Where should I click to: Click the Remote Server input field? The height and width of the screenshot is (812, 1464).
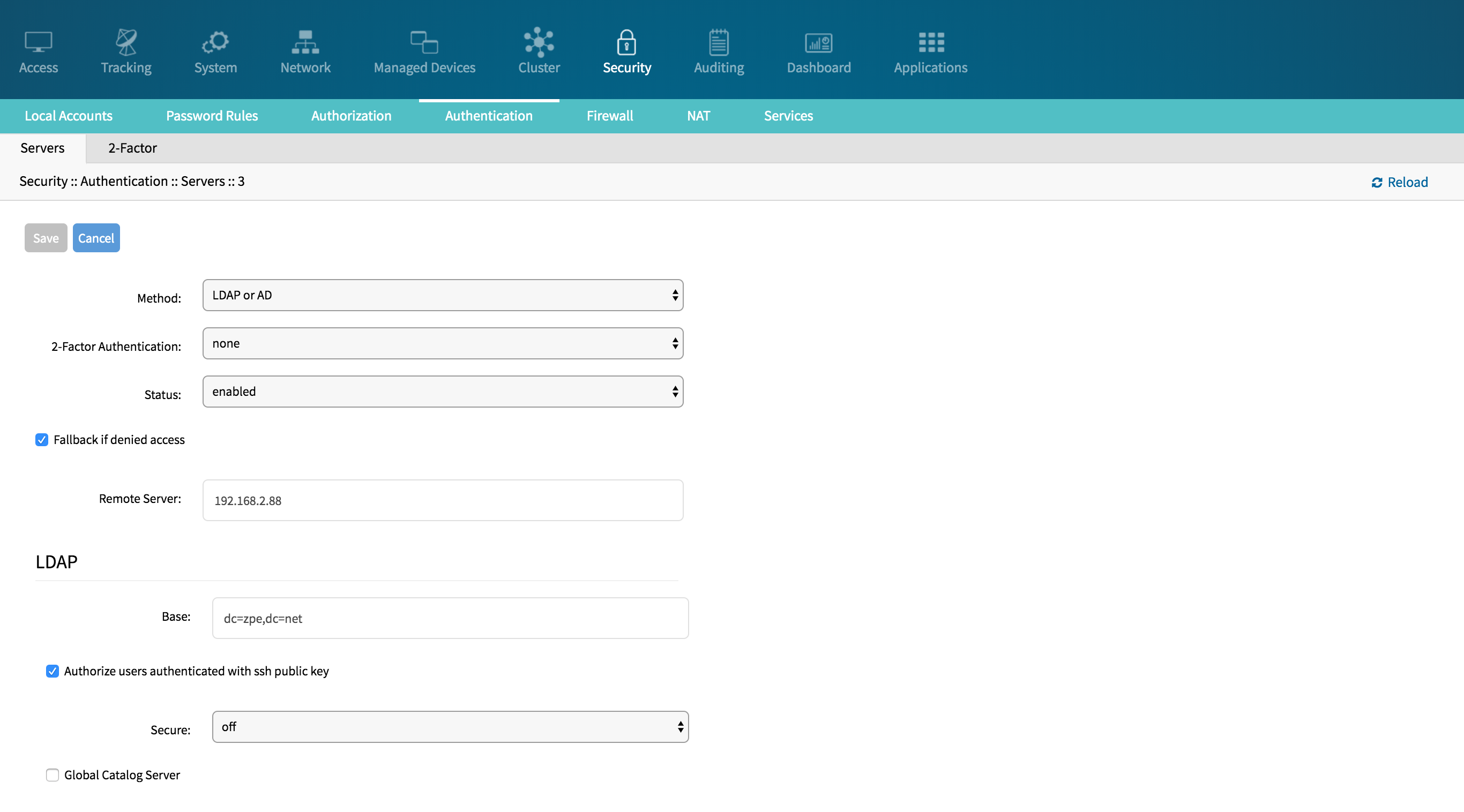pos(443,501)
